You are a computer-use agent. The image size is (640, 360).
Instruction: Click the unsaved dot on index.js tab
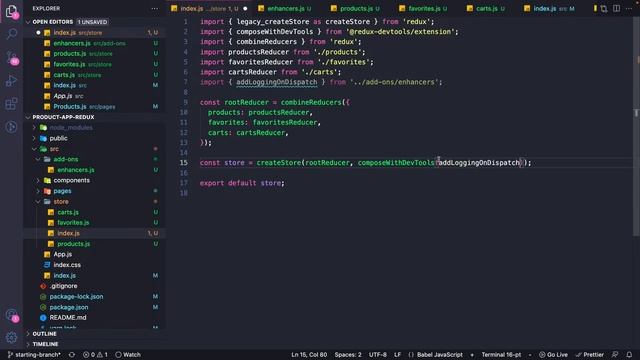(x=245, y=9)
